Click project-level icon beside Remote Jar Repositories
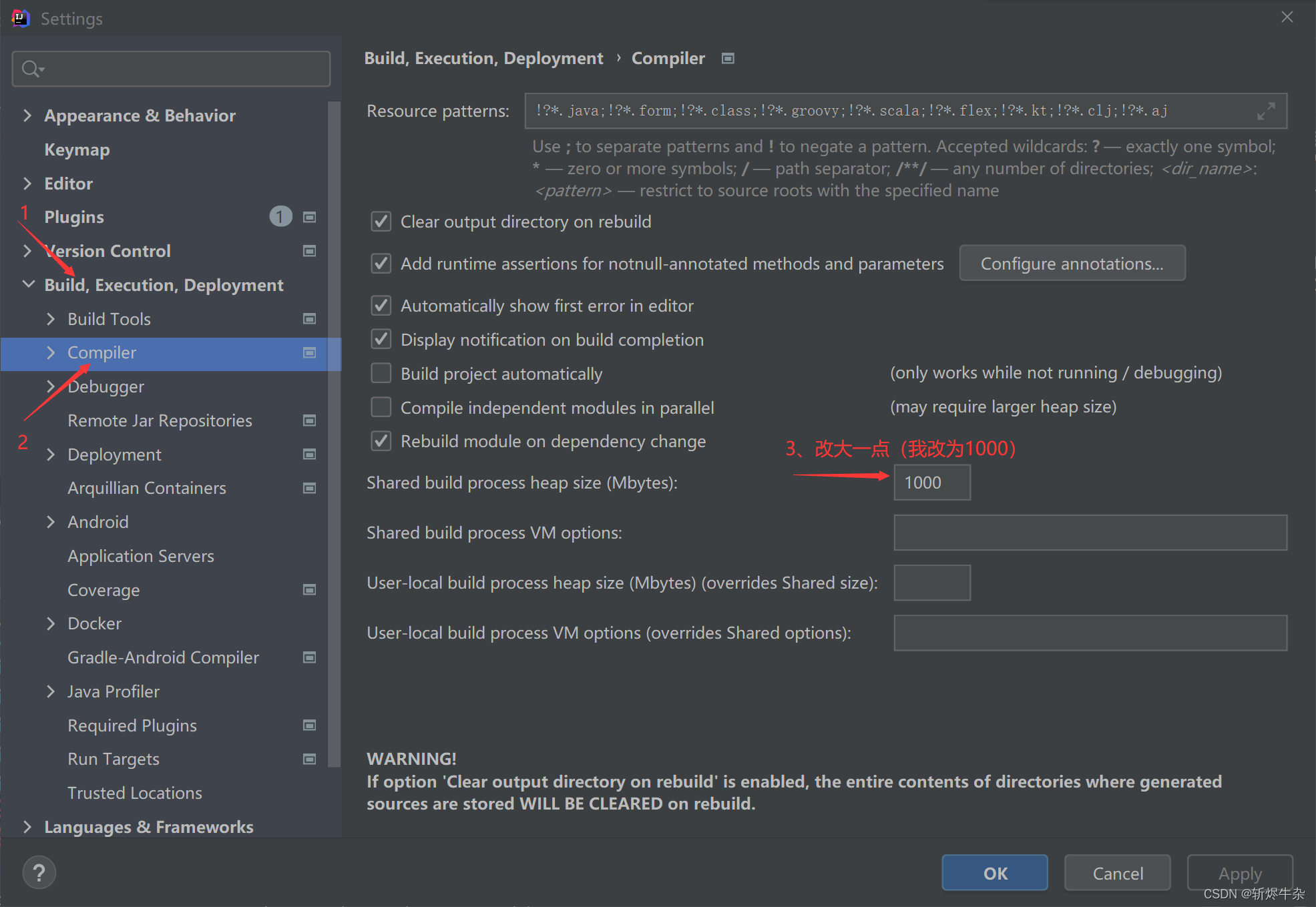The height and width of the screenshot is (907, 1316). [309, 420]
